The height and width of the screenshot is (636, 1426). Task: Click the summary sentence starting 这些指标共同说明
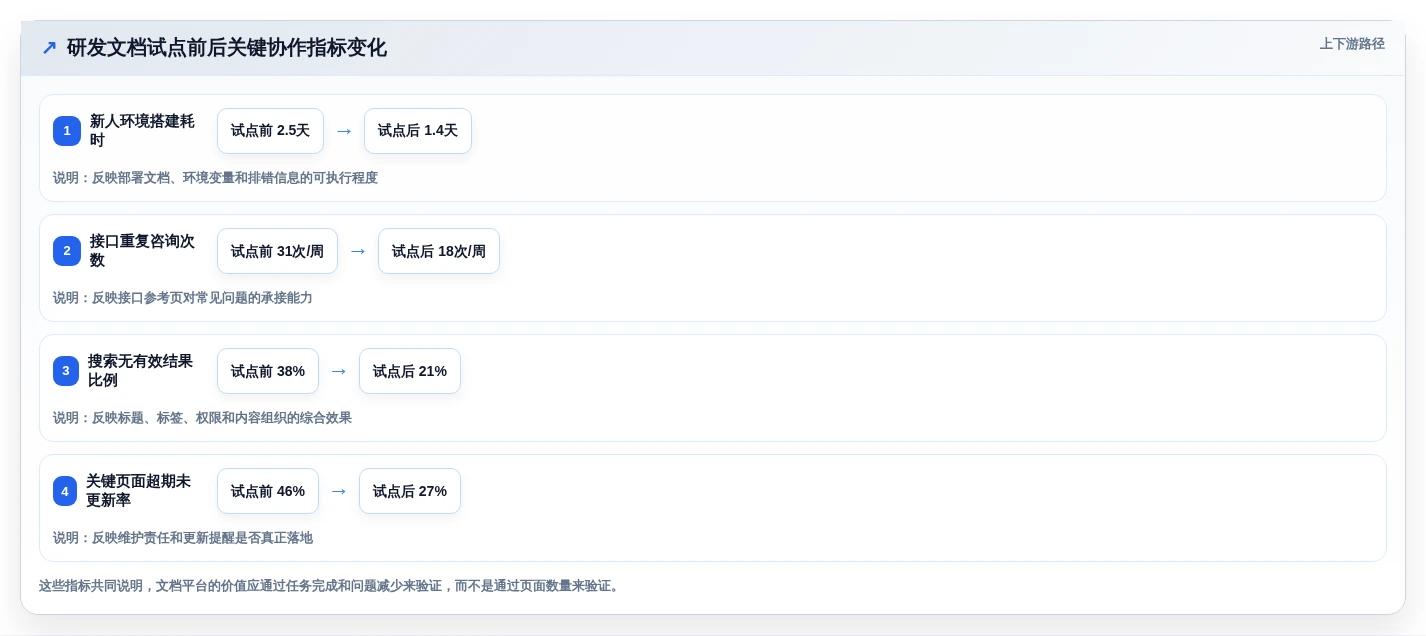pyautogui.click(x=331, y=586)
